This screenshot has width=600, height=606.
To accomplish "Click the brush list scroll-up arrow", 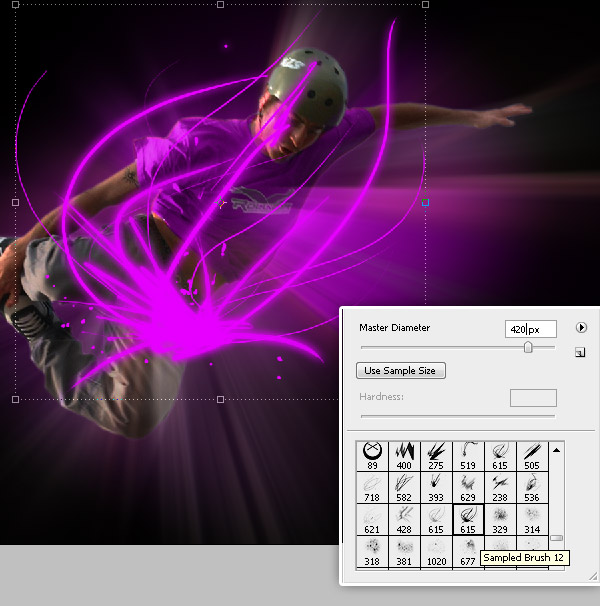I will [x=556, y=450].
